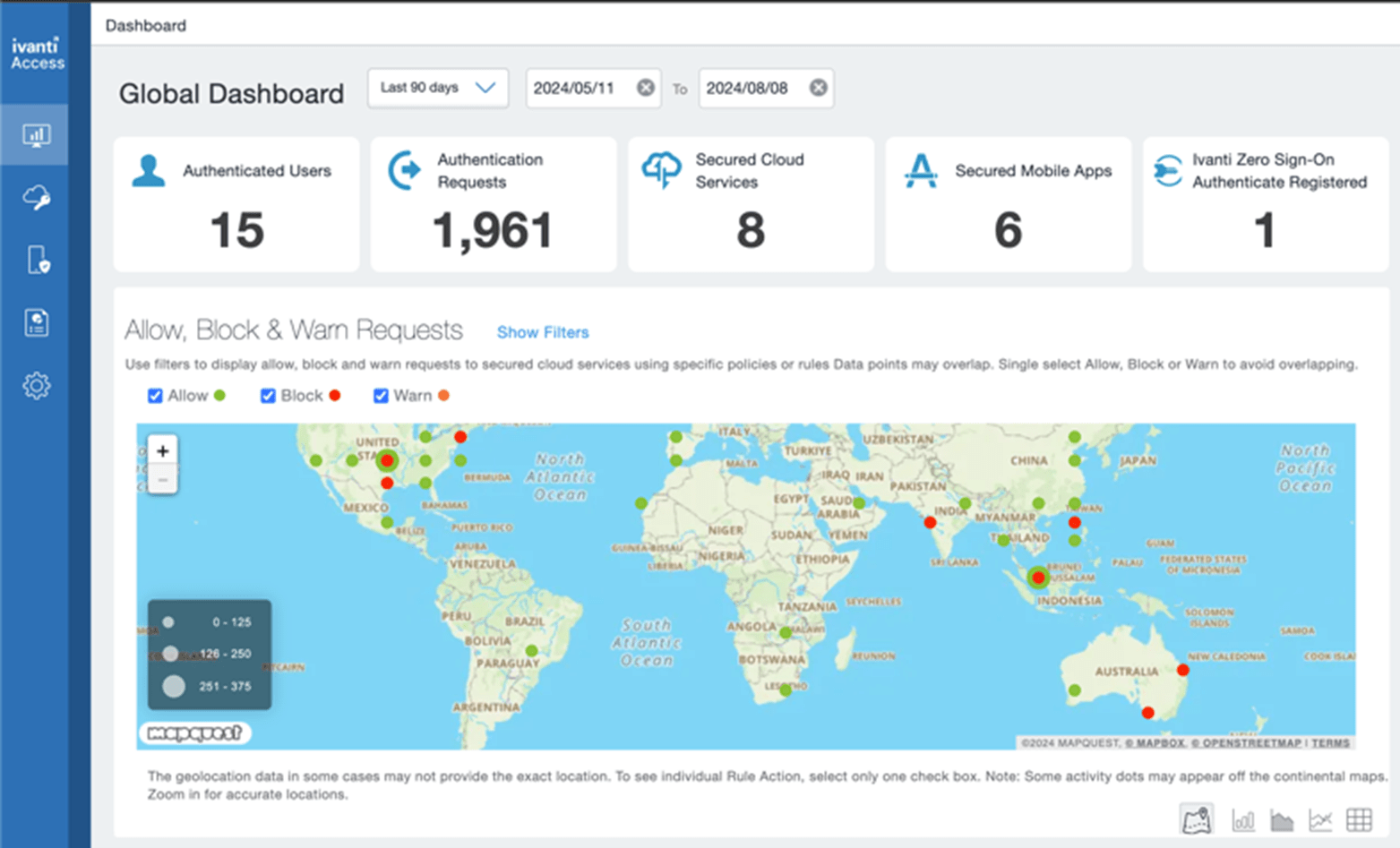Zoom in on the map
The height and width of the screenshot is (848, 1400).
(163, 451)
